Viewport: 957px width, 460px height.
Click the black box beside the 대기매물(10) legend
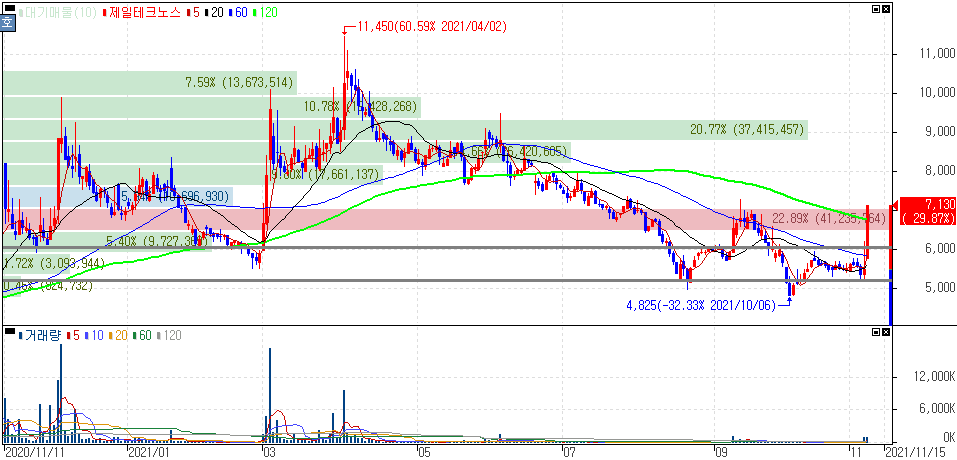pos(9,7)
